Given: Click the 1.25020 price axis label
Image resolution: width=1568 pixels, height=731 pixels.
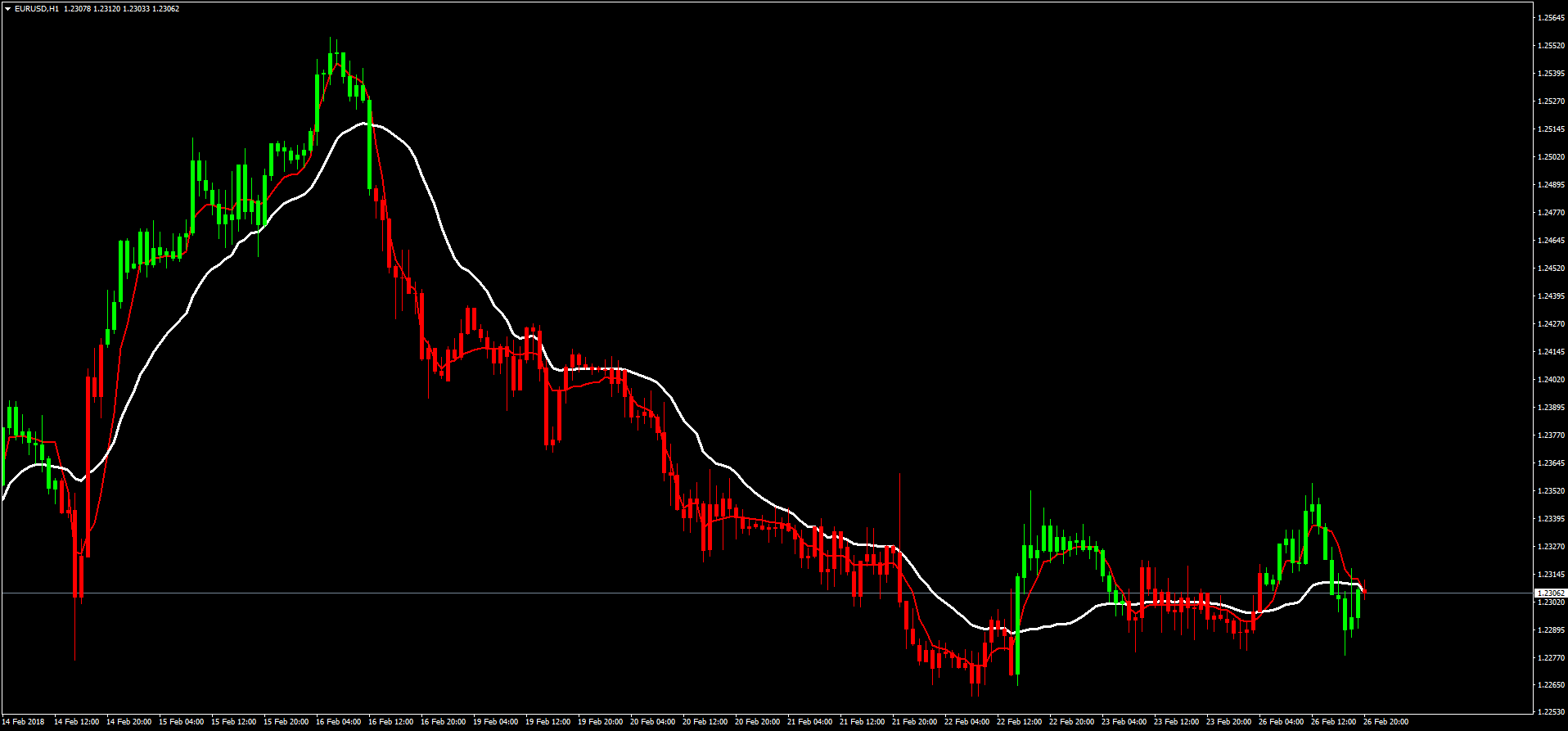Looking at the screenshot, I should 1552,157.
